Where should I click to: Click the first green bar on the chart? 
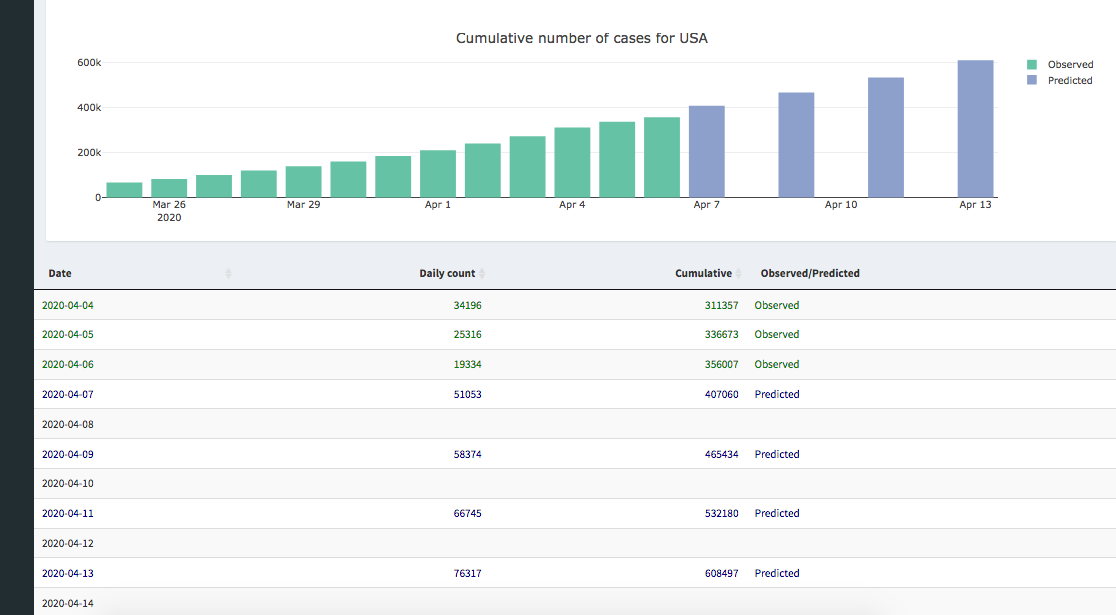124,190
